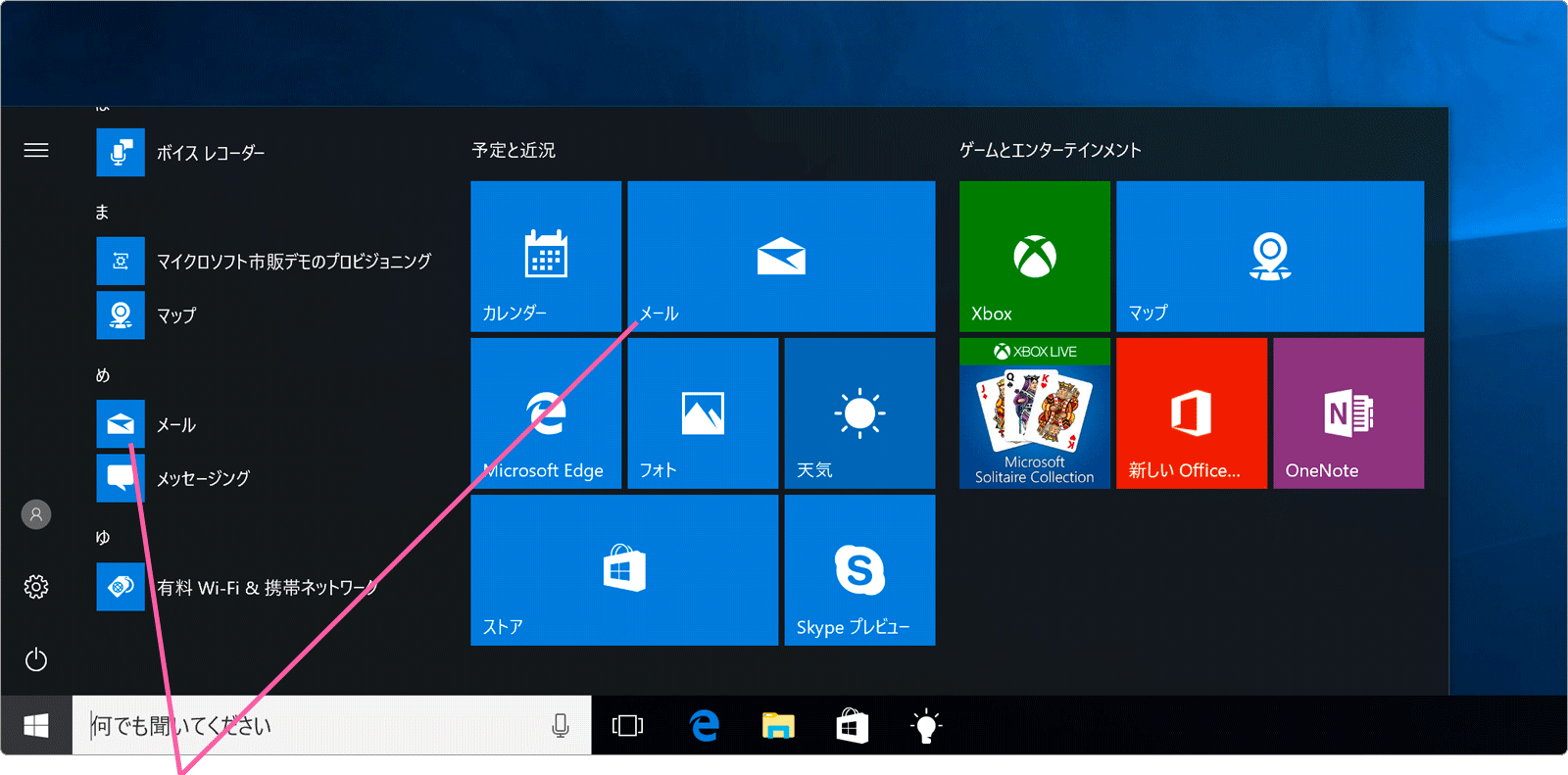Open the lightbulb Tips app on taskbar

[926, 725]
